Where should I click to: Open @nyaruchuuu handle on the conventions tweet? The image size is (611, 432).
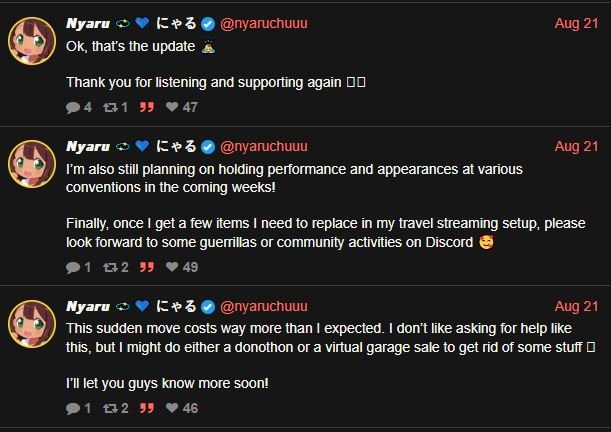click(x=263, y=146)
